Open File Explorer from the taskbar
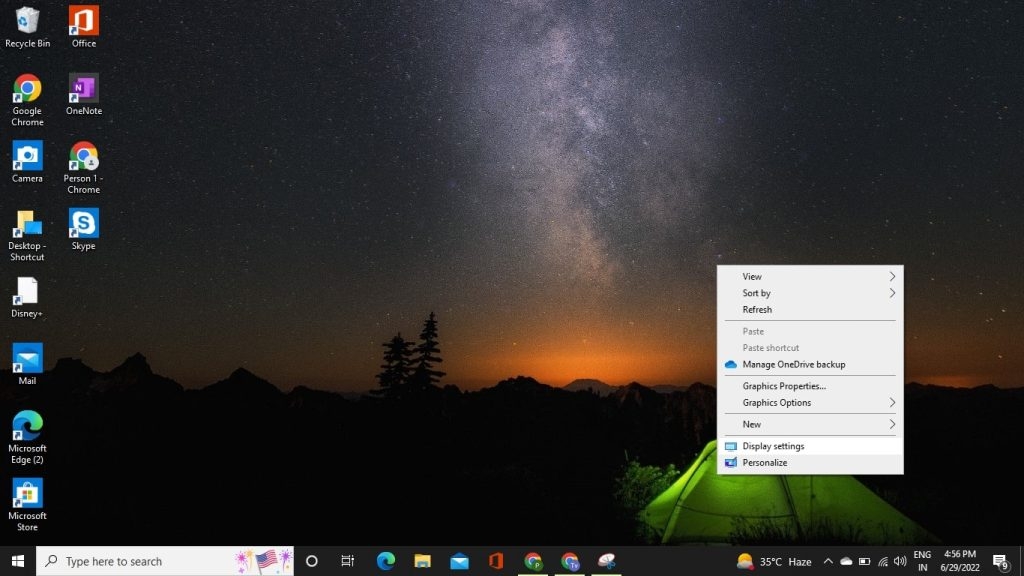This screenshot has height=576, width=1024. tap(423, 561)
